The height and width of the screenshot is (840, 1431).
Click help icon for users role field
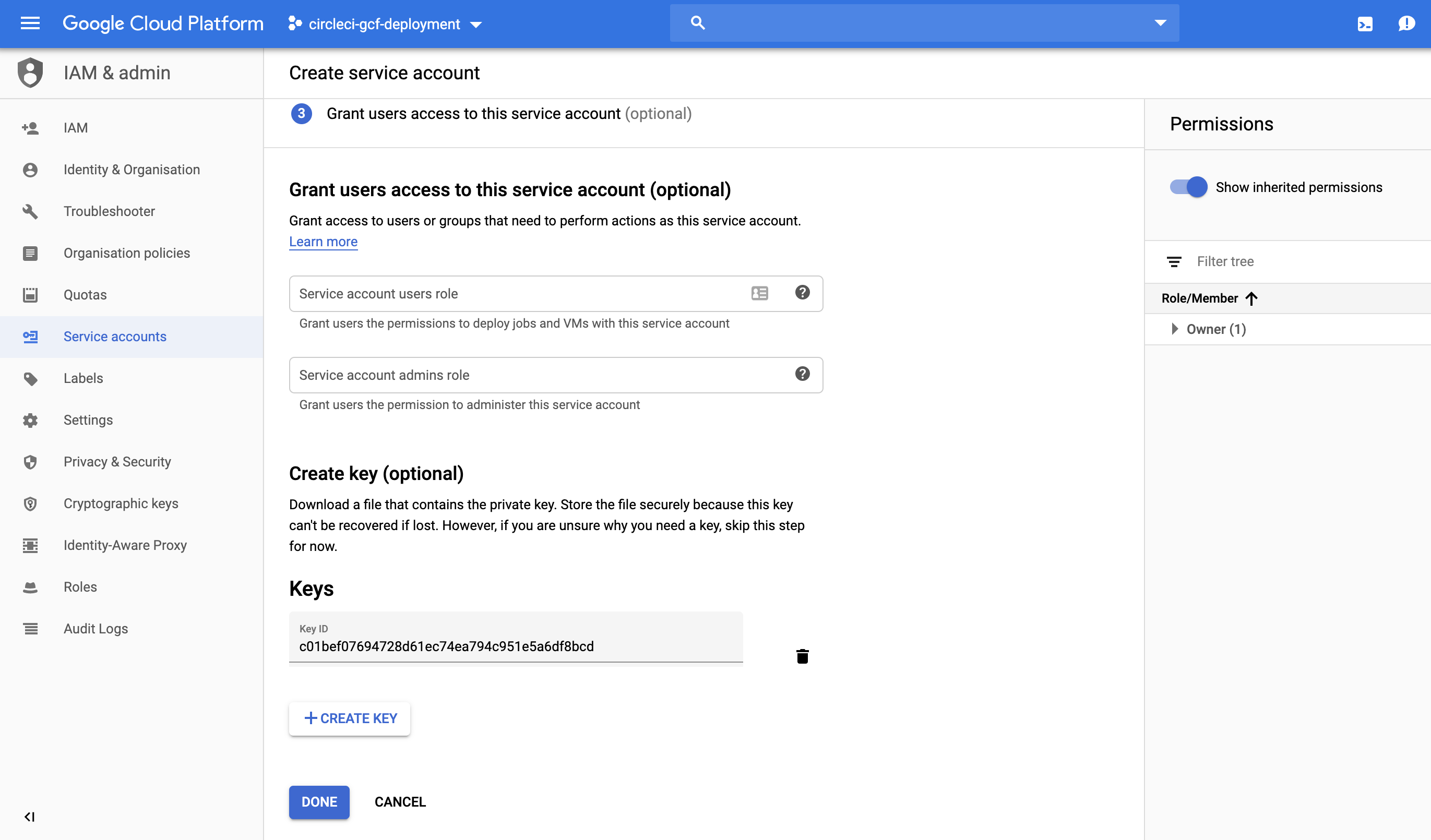coord(802,292)
